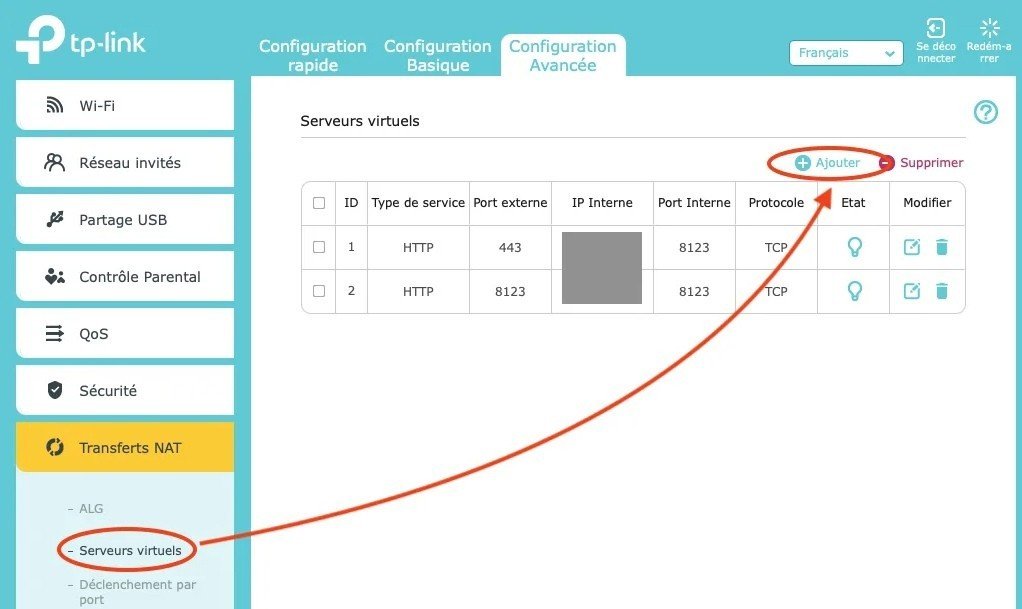
Task: Click the HTTP cell in row 1
Action: pos(418,247)
